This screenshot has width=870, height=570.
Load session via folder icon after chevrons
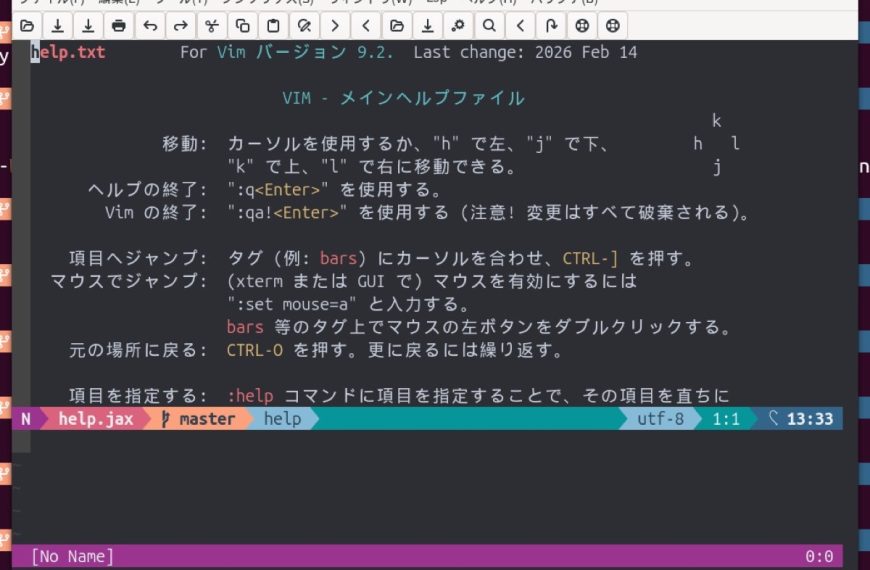coord(397,26)
